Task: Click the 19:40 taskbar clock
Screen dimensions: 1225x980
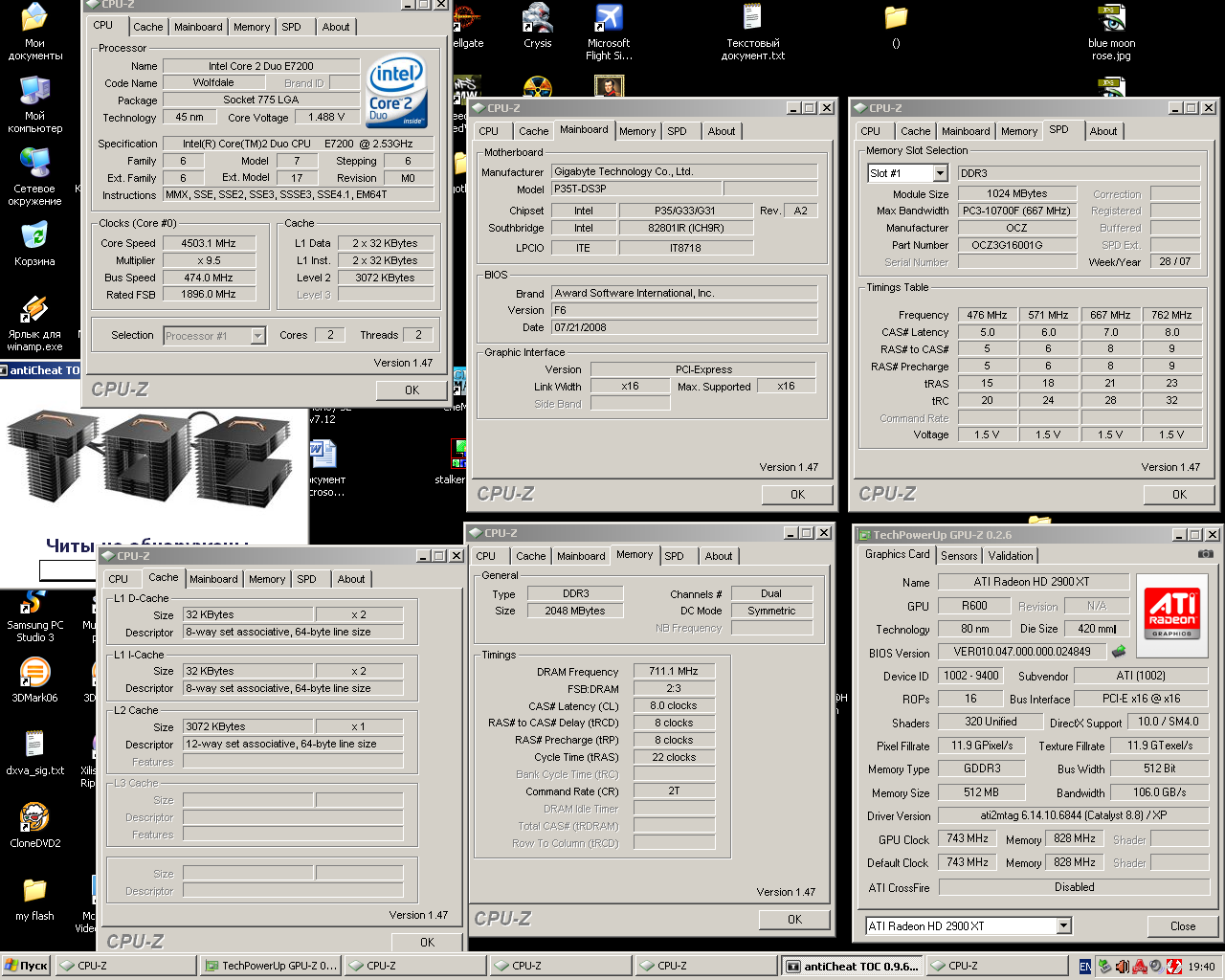Action: point(1201,967)
